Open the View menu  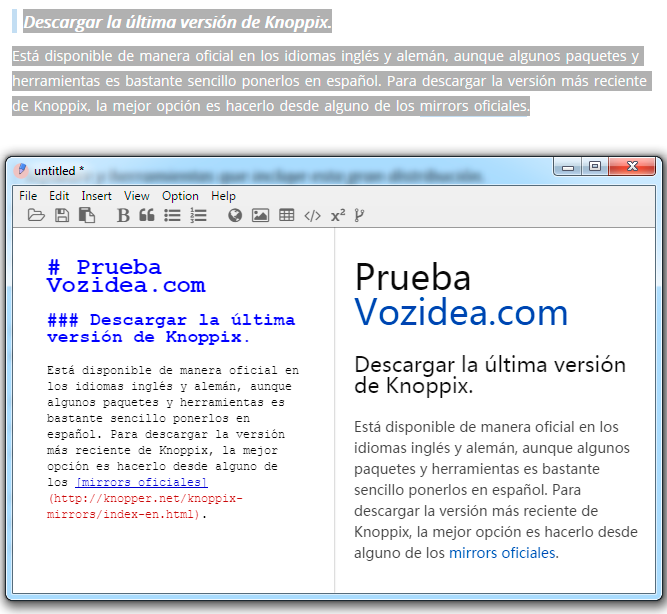[x=137, y=196]
